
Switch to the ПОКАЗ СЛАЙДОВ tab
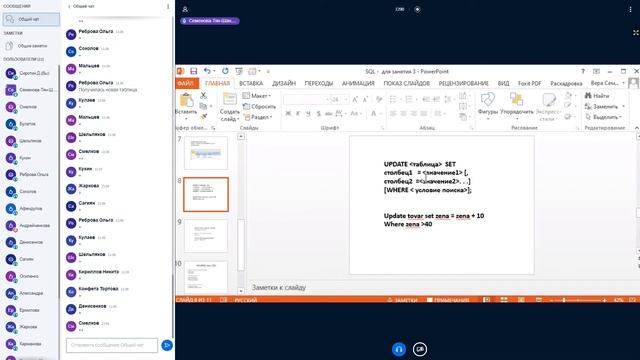coord(407,83)
